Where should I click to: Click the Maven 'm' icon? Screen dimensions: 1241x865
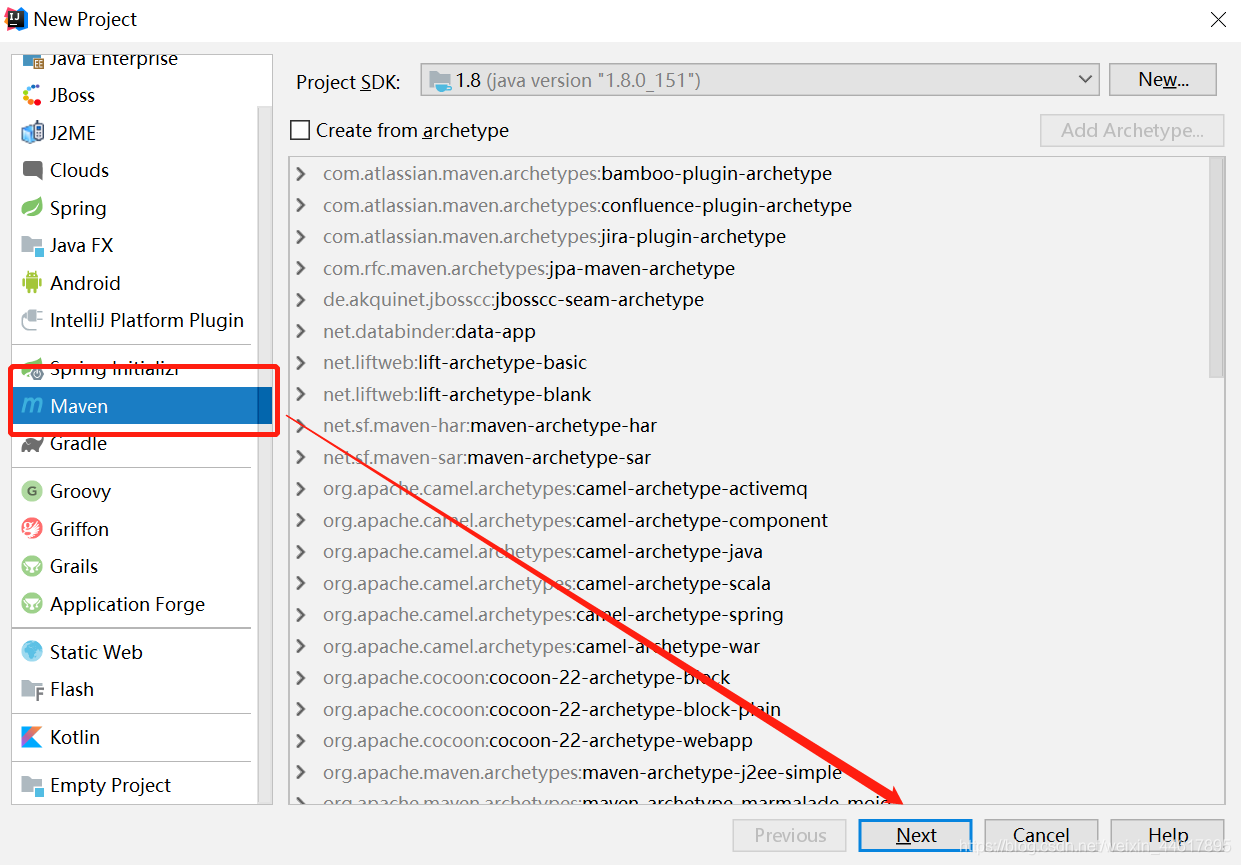pyautogui.click(x=33, y=406)
